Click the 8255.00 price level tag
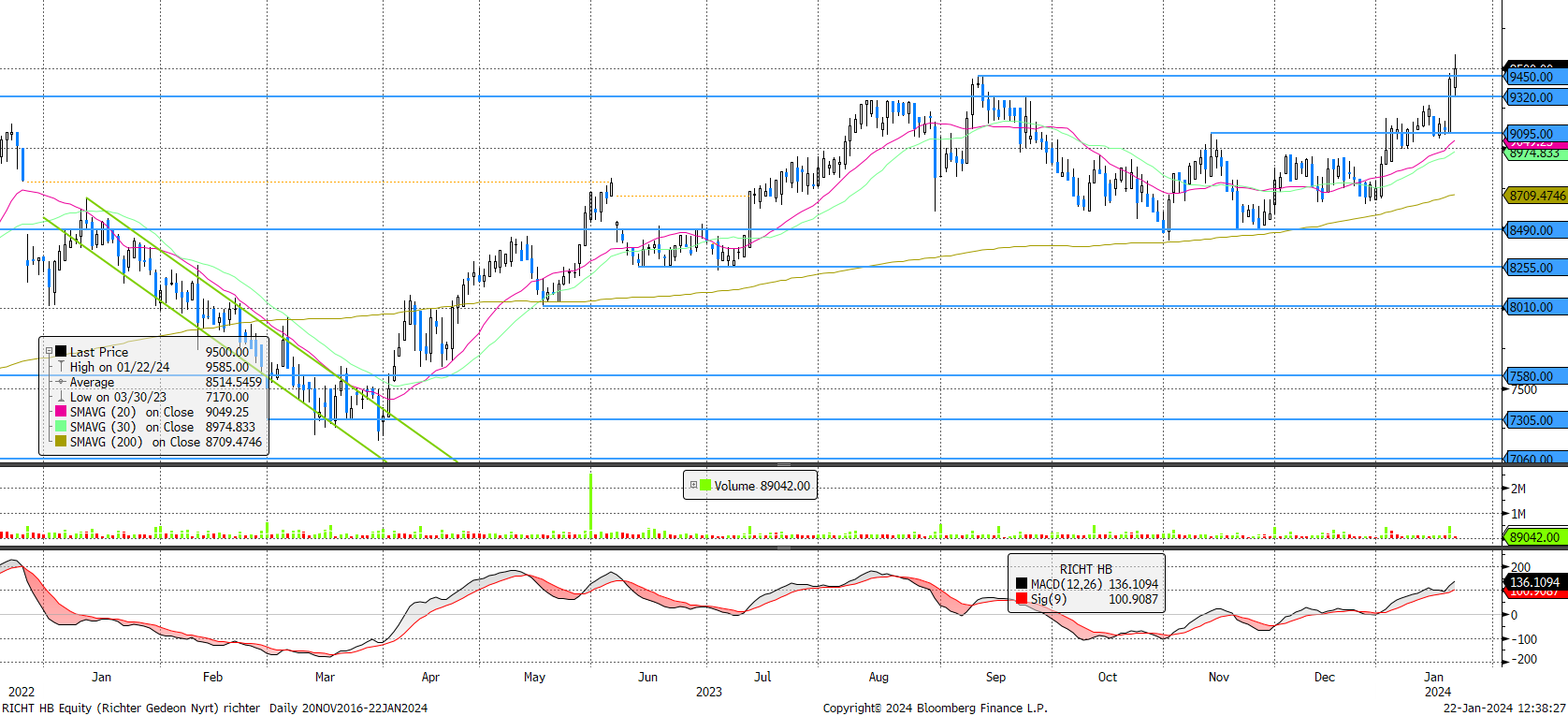The height and width of the screenshot is (716, 1568). coord(1535,268)
